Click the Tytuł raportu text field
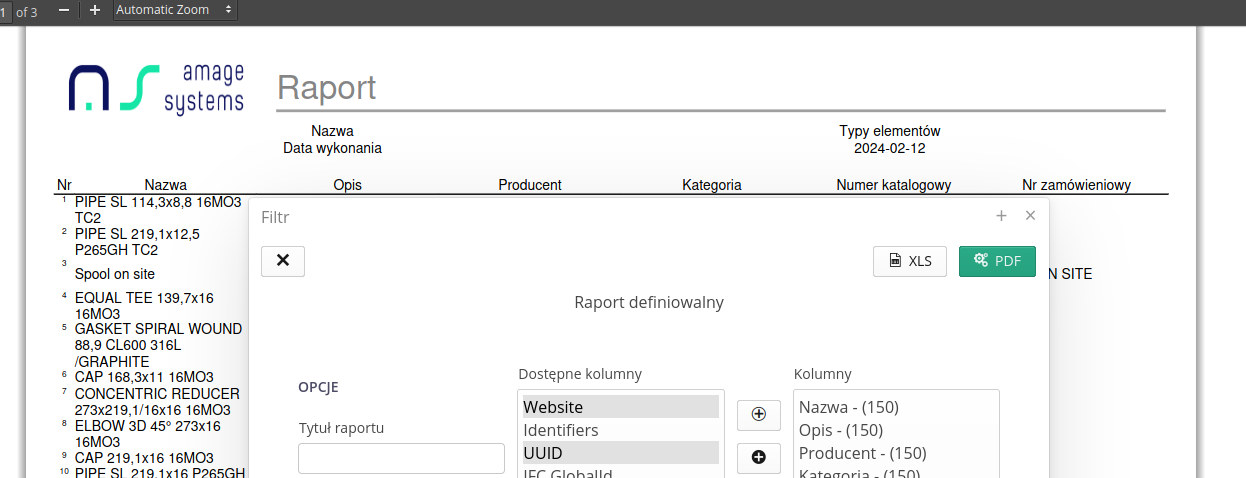The image size is (1246, 478). 401,458
